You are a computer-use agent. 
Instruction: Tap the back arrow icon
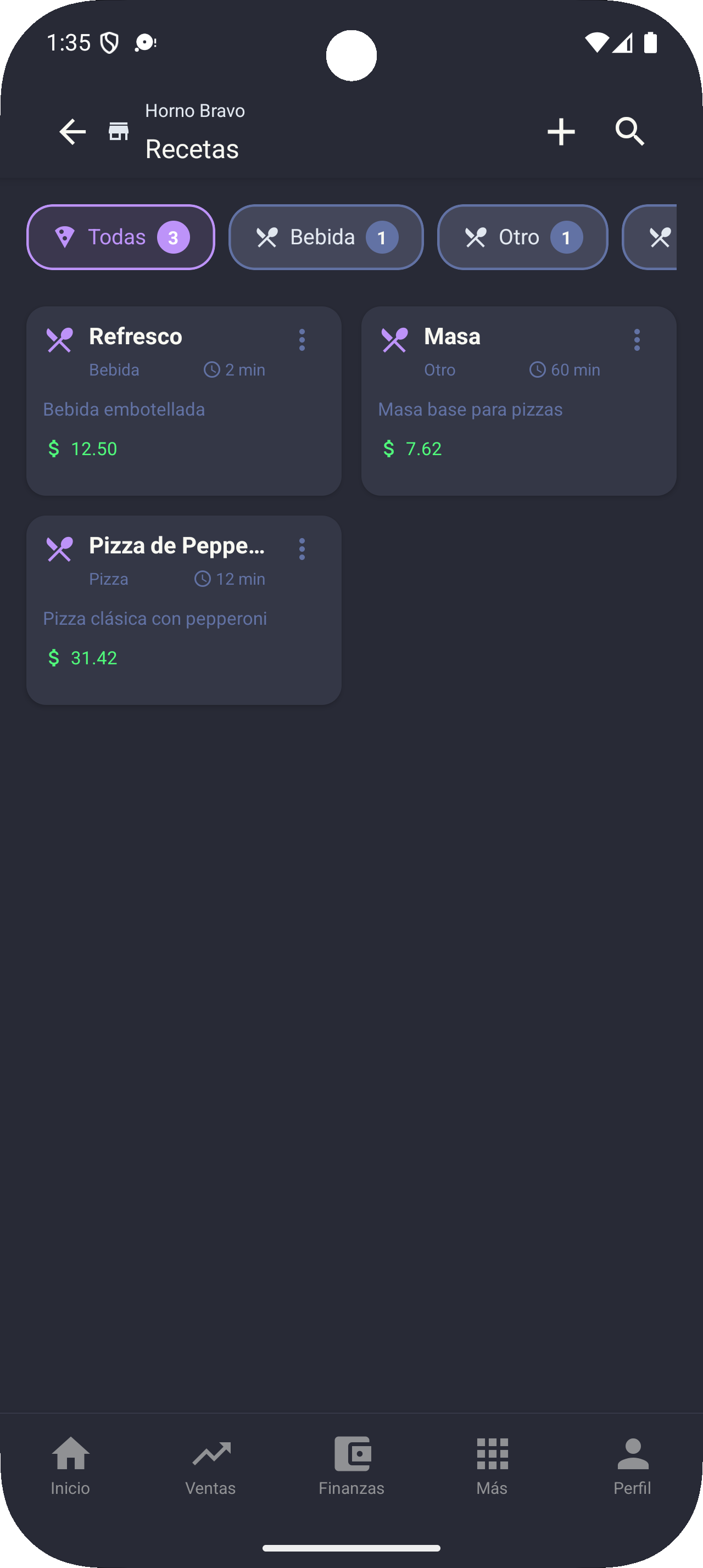[72, 131]
